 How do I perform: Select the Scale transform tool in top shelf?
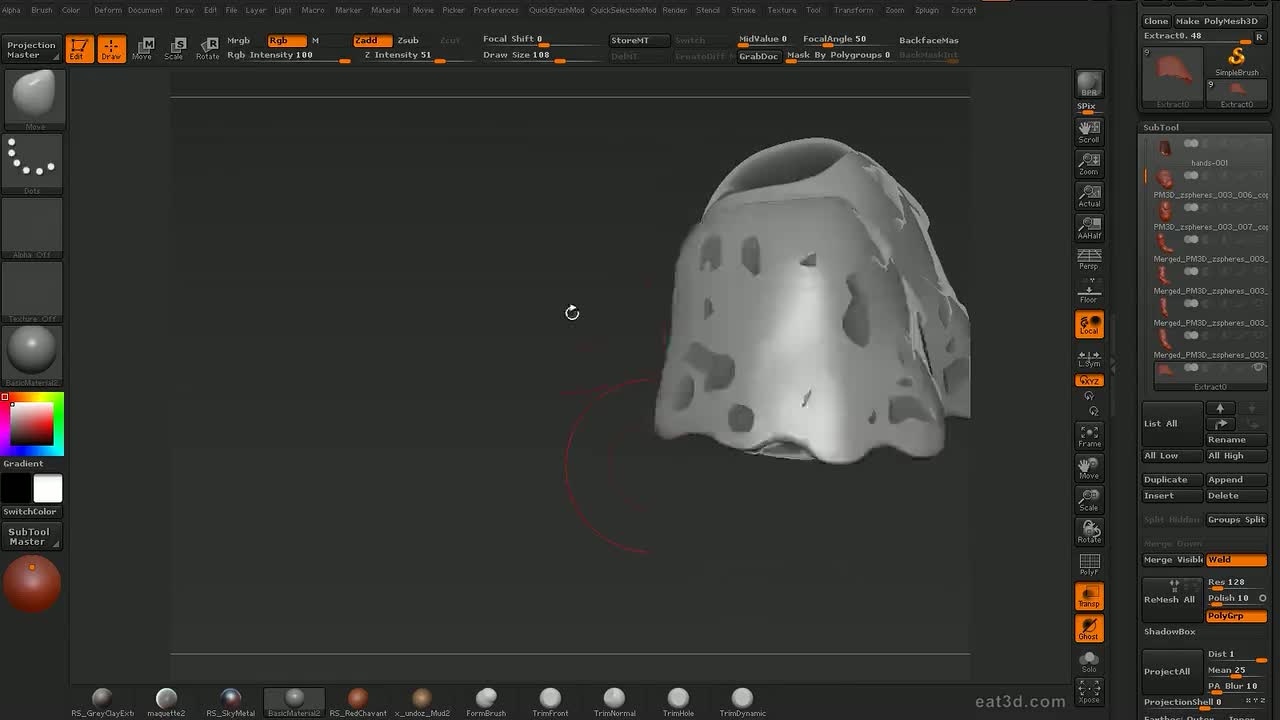pos(175,48)
